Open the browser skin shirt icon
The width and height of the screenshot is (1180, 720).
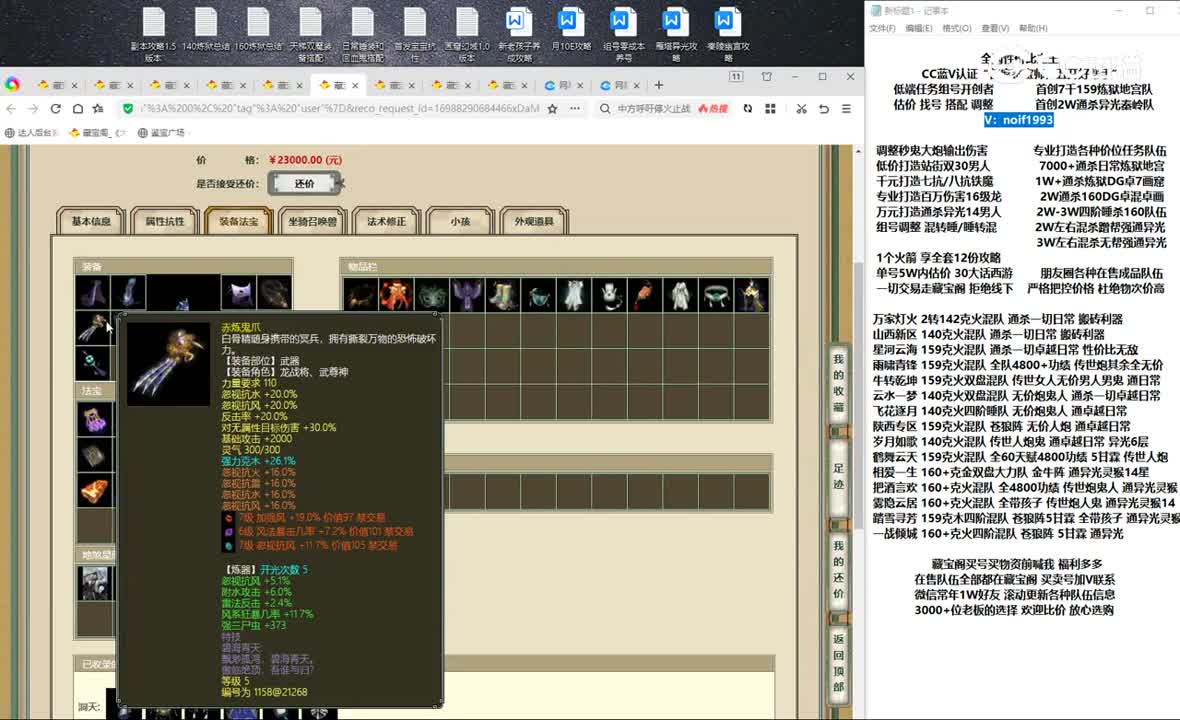[767, 77]
